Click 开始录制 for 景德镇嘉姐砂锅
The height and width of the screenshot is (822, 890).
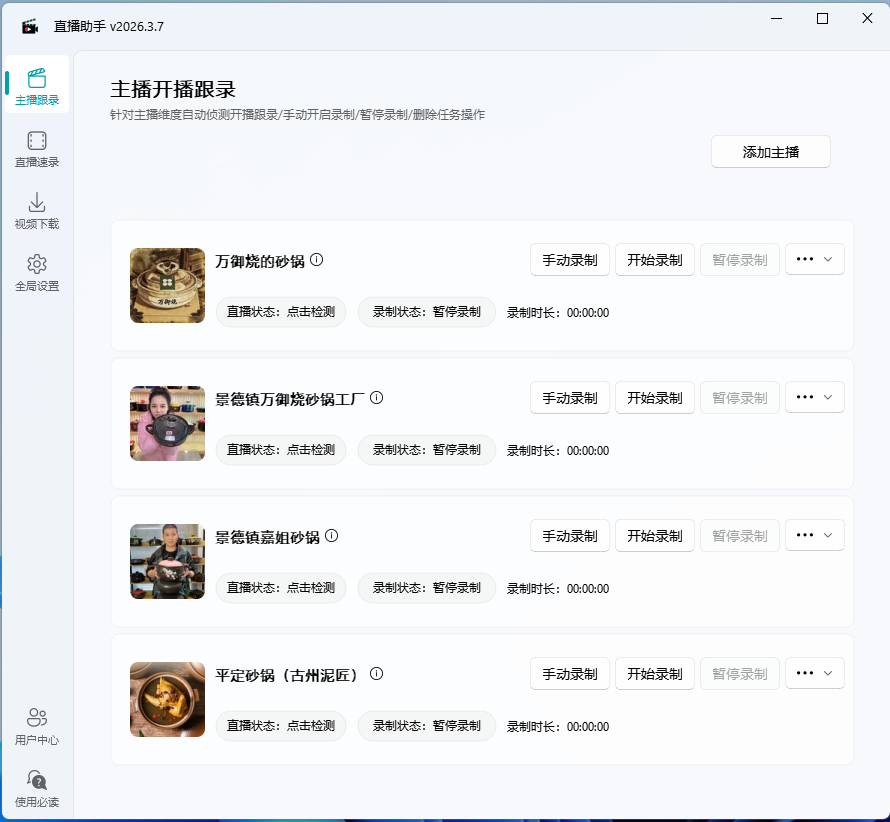click(654, 535)
